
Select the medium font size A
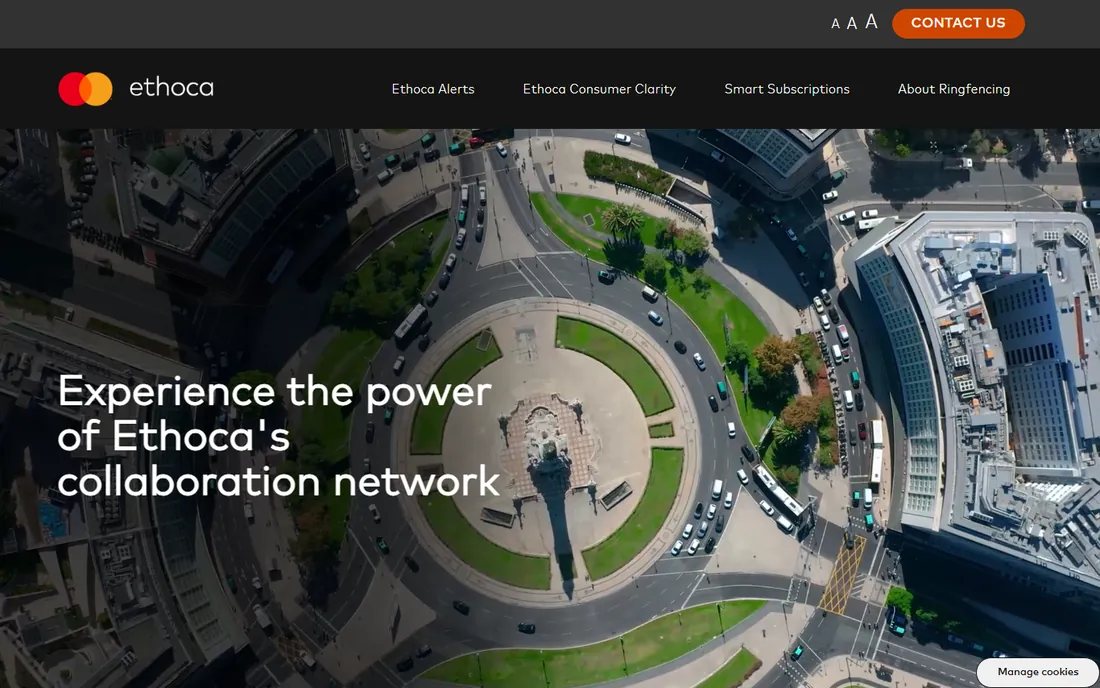tap(852, 23)
